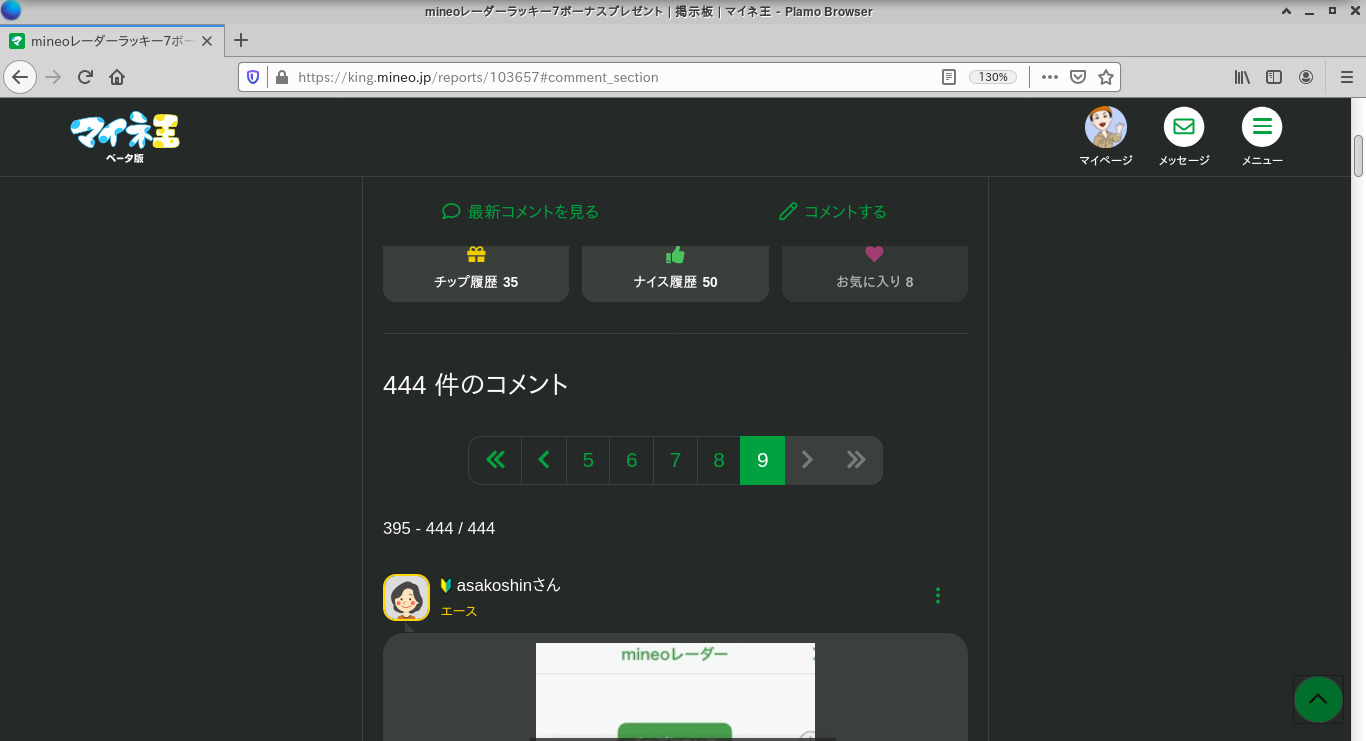The width and height of the screenshot is (1366, 741).
Task: Open マイページ avatar
Action: coord(1106,127)
